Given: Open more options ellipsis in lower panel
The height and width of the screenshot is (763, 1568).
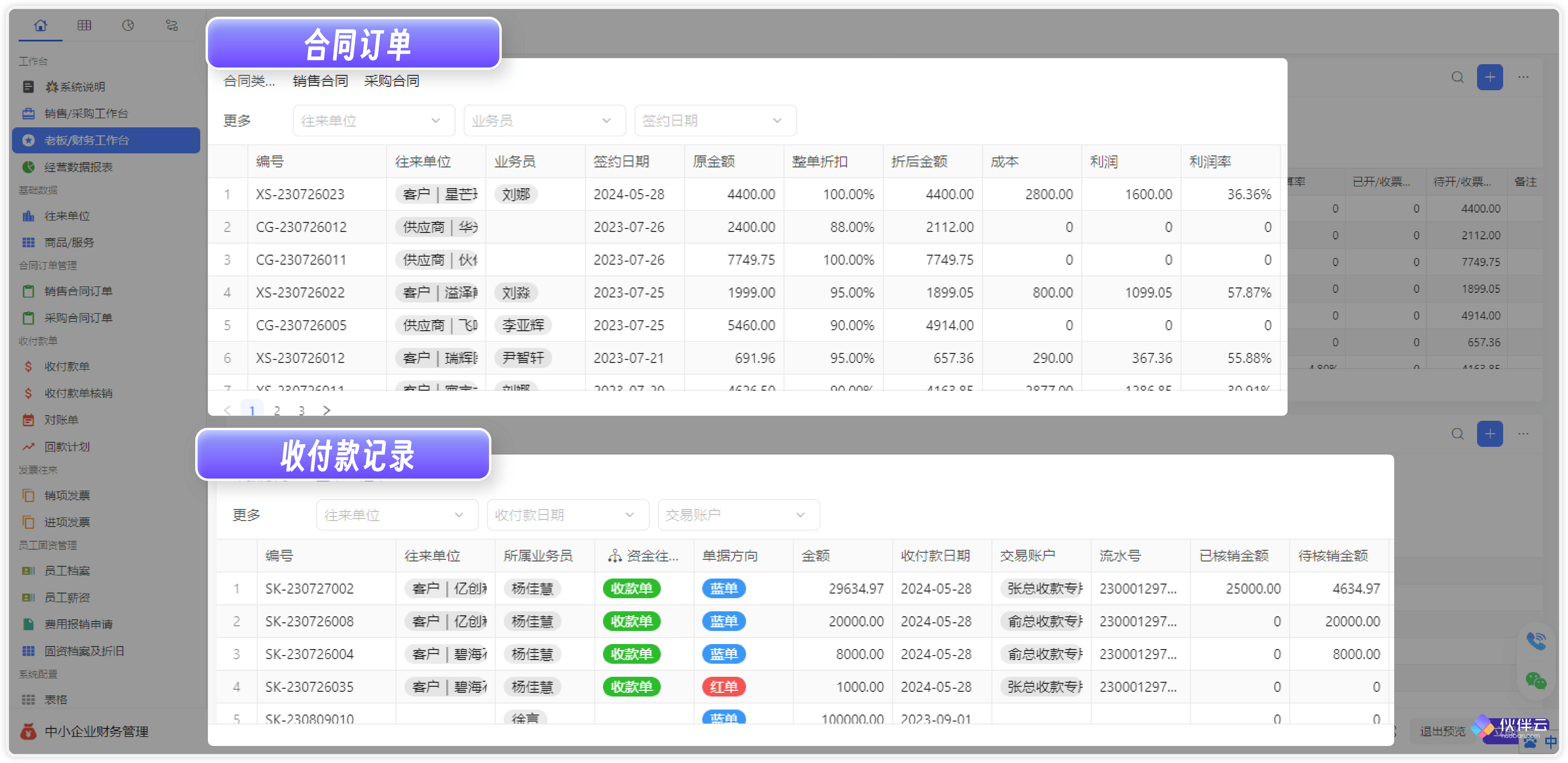Looking at the screenshot, I should coord(1523,434).
